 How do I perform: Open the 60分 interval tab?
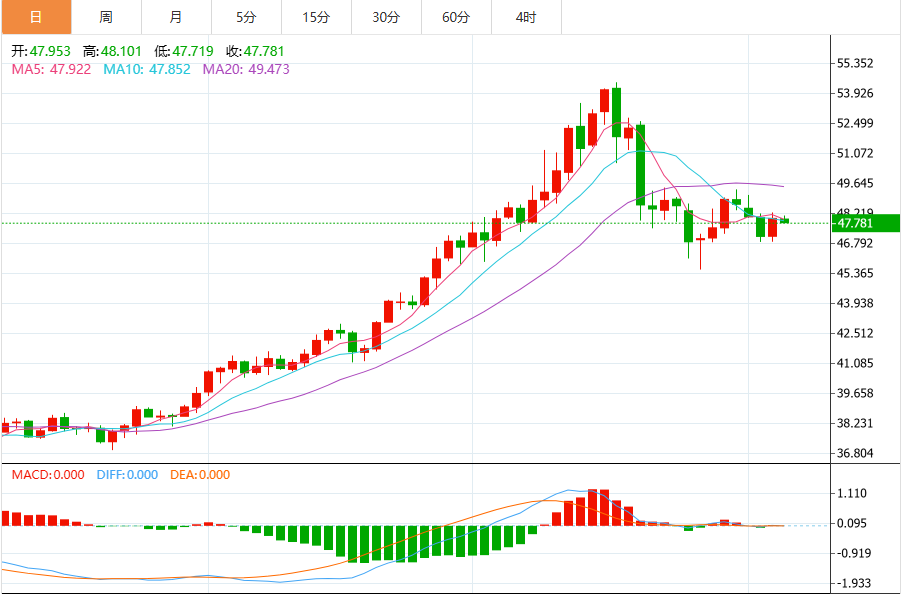point(456,17)
